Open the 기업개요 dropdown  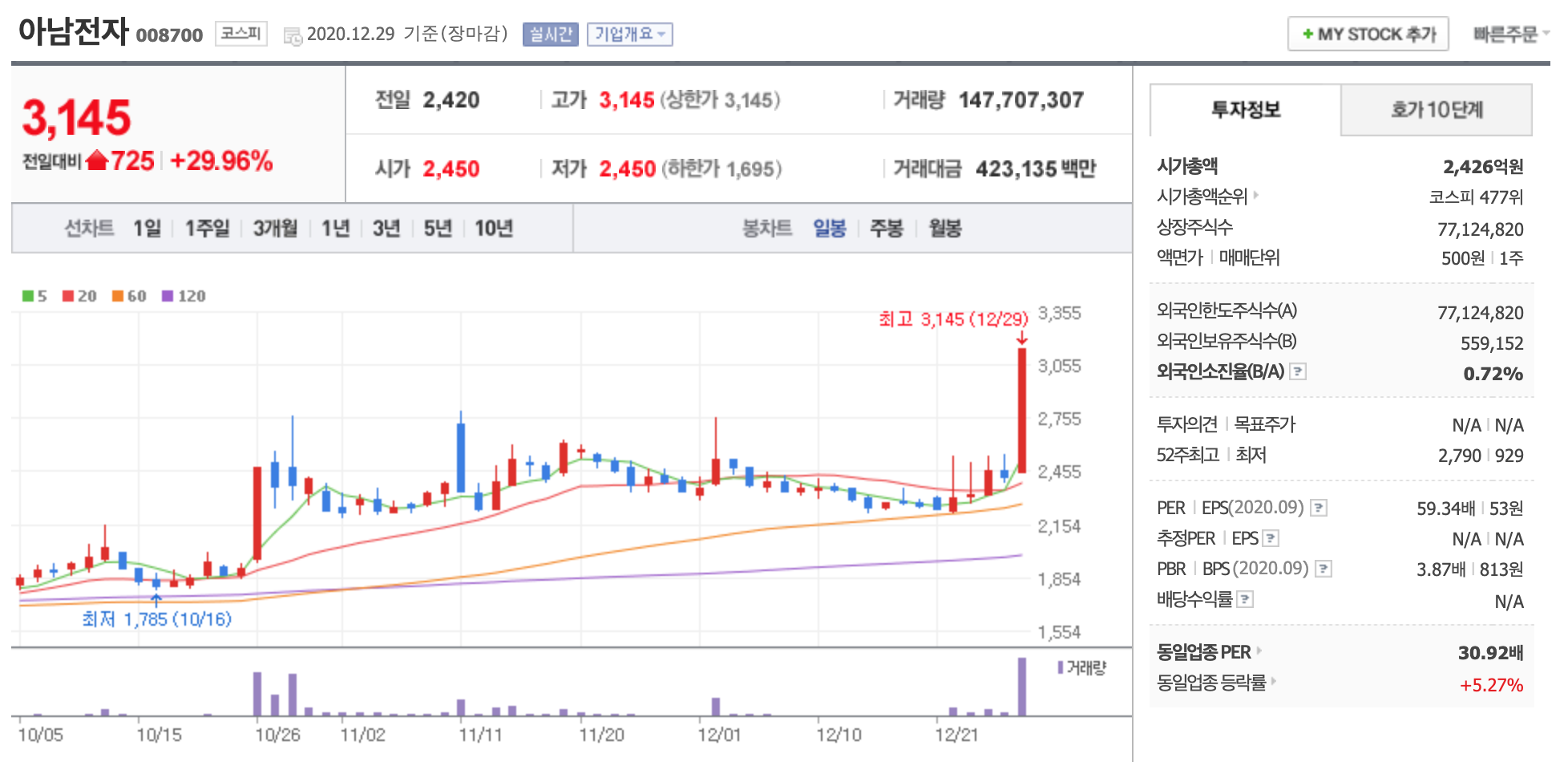629,34
